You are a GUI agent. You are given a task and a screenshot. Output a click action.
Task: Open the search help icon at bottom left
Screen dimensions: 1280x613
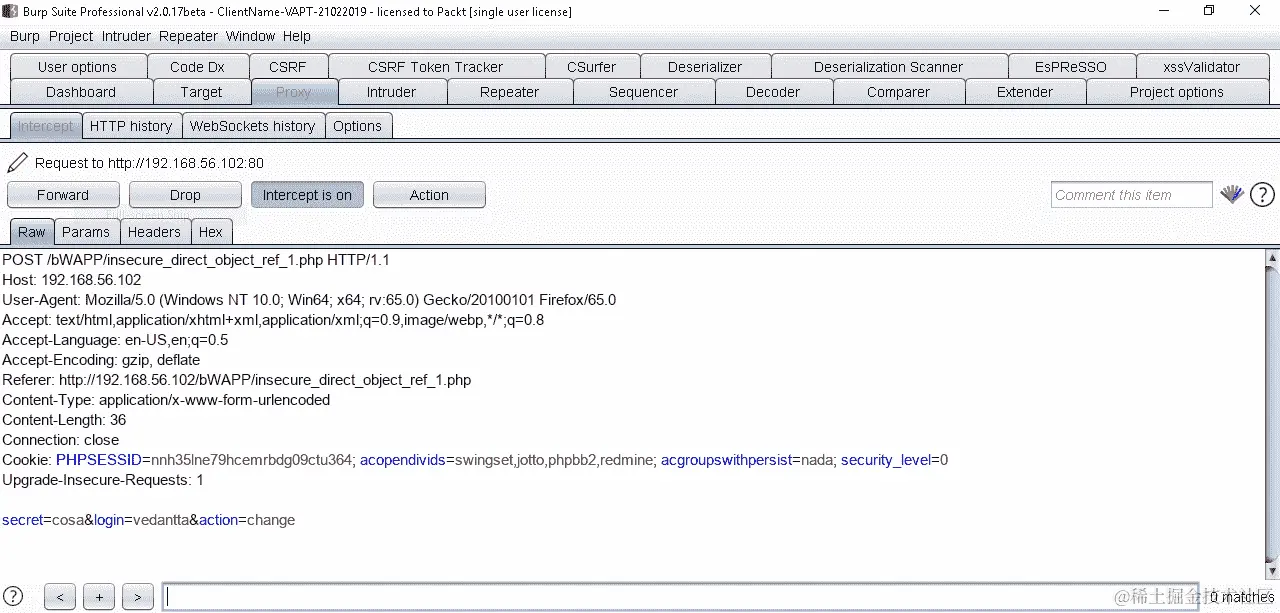(x=14, y=596)
